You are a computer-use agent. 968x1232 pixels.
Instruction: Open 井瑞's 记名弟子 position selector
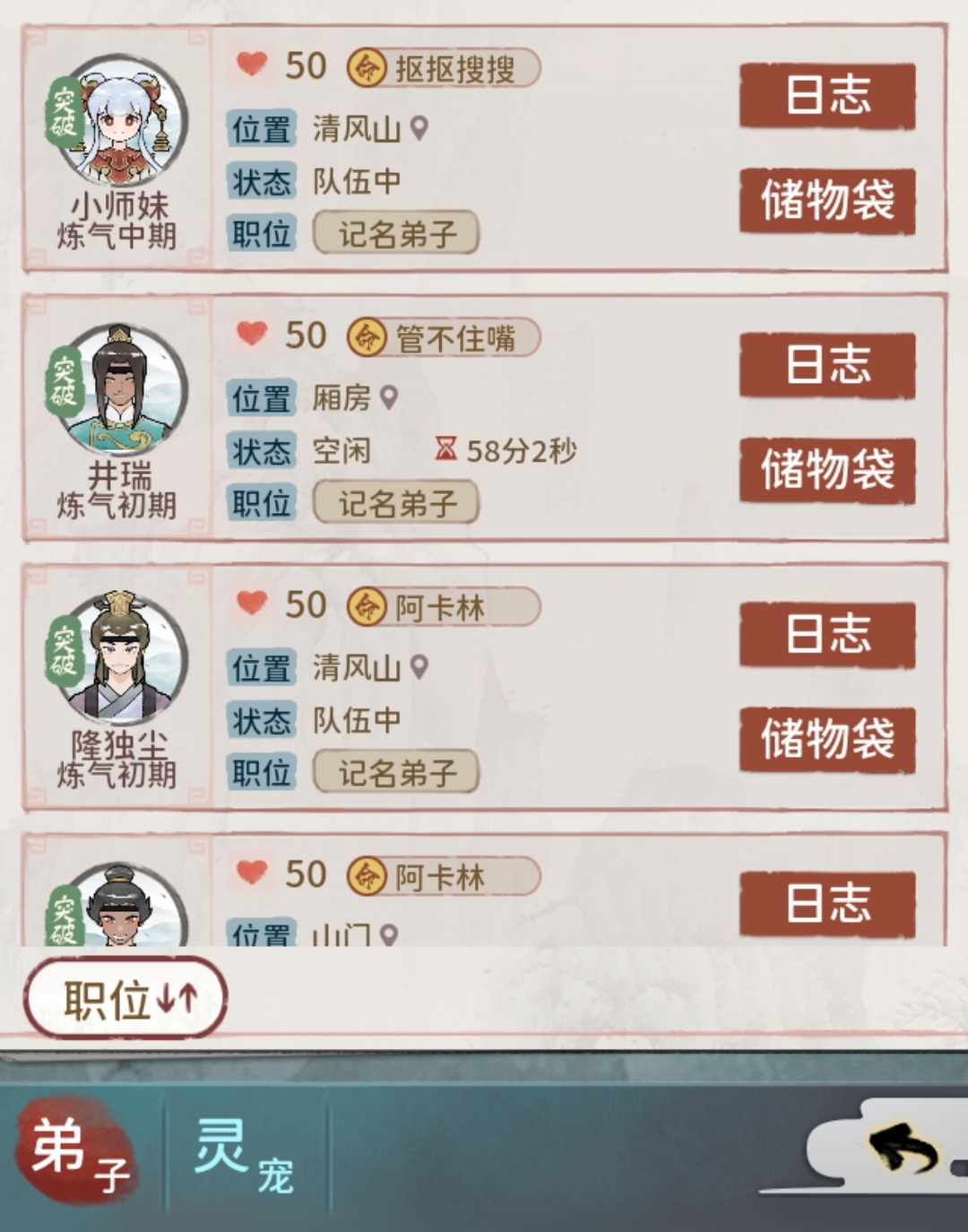point(395,502)
